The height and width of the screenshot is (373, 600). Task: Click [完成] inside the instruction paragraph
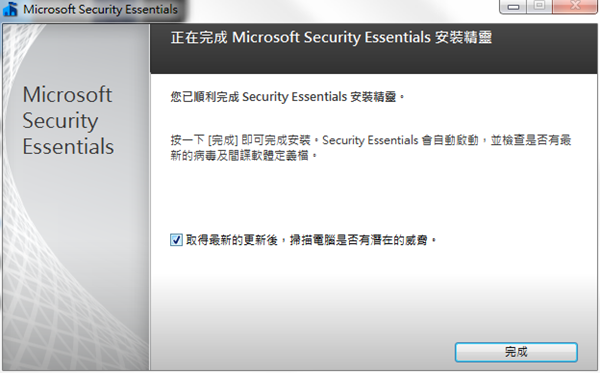(x=223, y=140)
